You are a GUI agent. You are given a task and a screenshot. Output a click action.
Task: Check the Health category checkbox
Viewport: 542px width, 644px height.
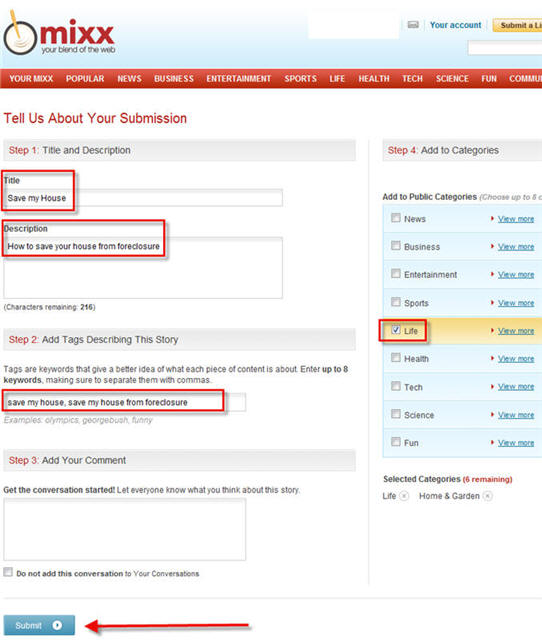(396, 358)
